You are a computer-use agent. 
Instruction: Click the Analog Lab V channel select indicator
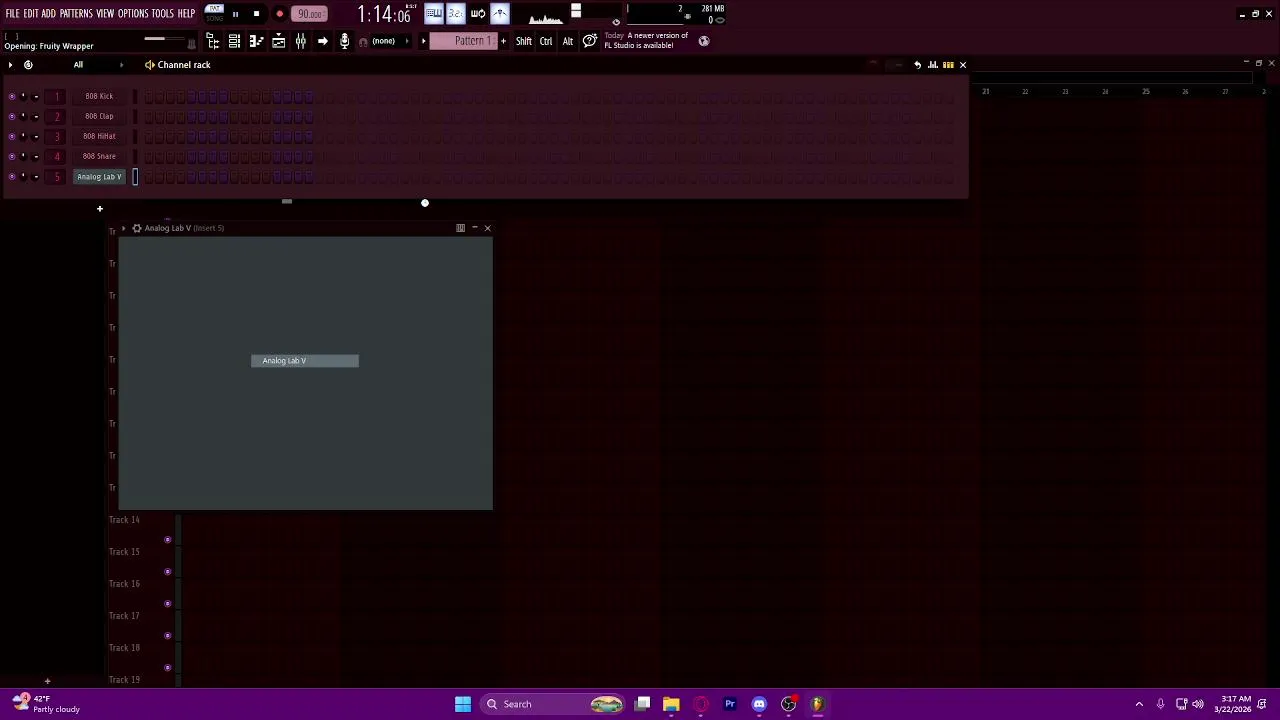135,177
